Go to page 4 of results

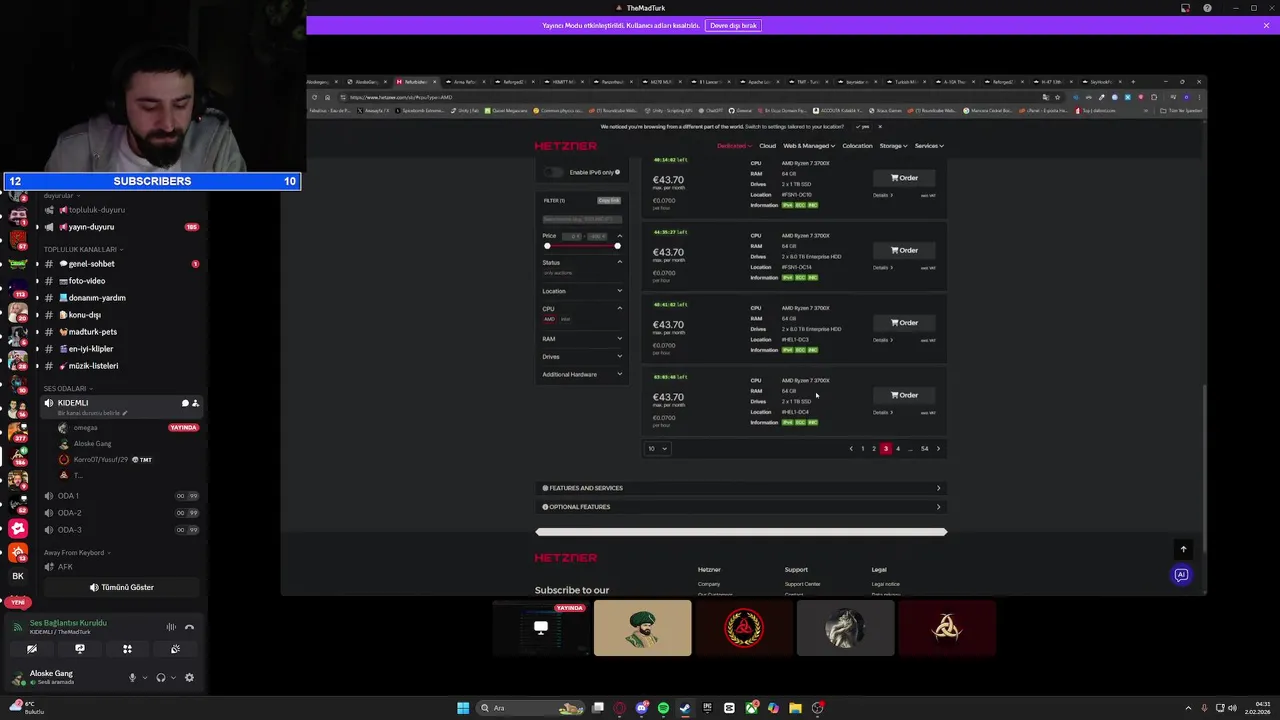pos(898,449)
